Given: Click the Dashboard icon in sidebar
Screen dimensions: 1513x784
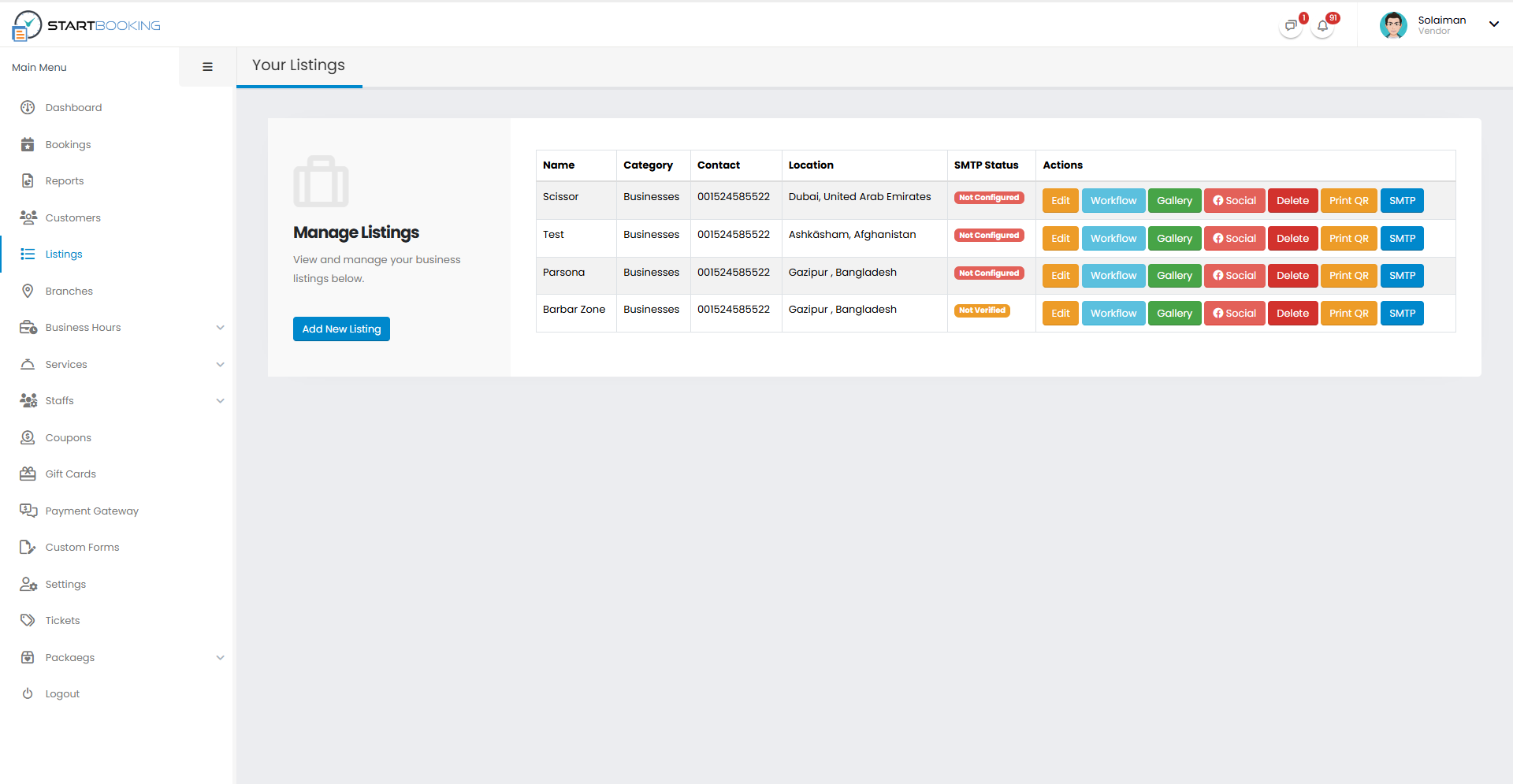Looking at the screenshot, I should click(x=28, y=108).
